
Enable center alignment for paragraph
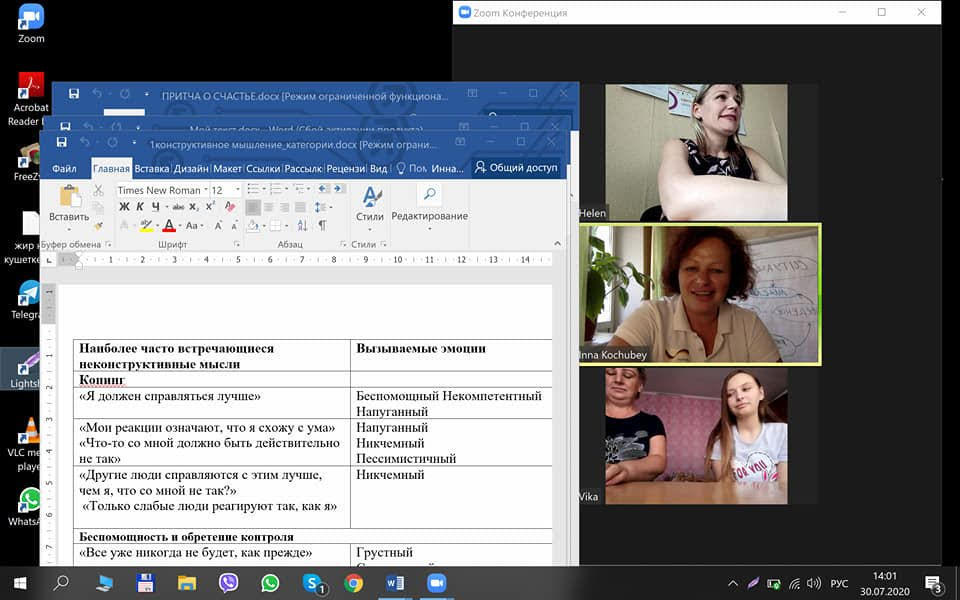pyautogui.click(x=268, y=207)
